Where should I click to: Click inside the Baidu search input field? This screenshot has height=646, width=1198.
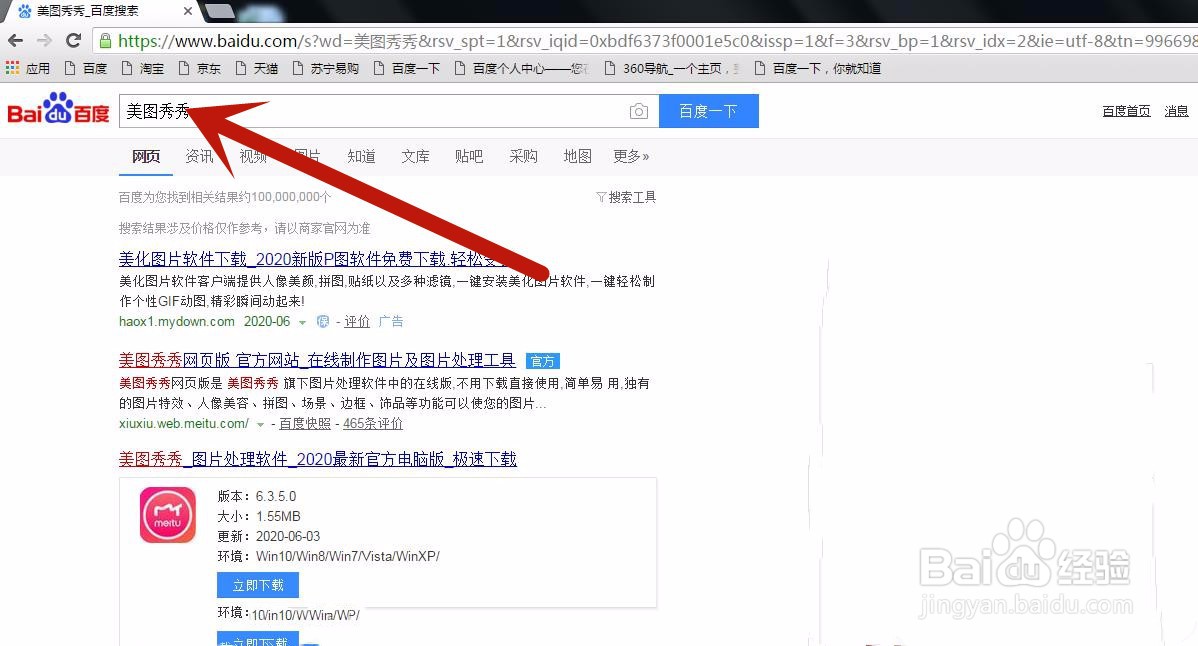pos(374,111)
